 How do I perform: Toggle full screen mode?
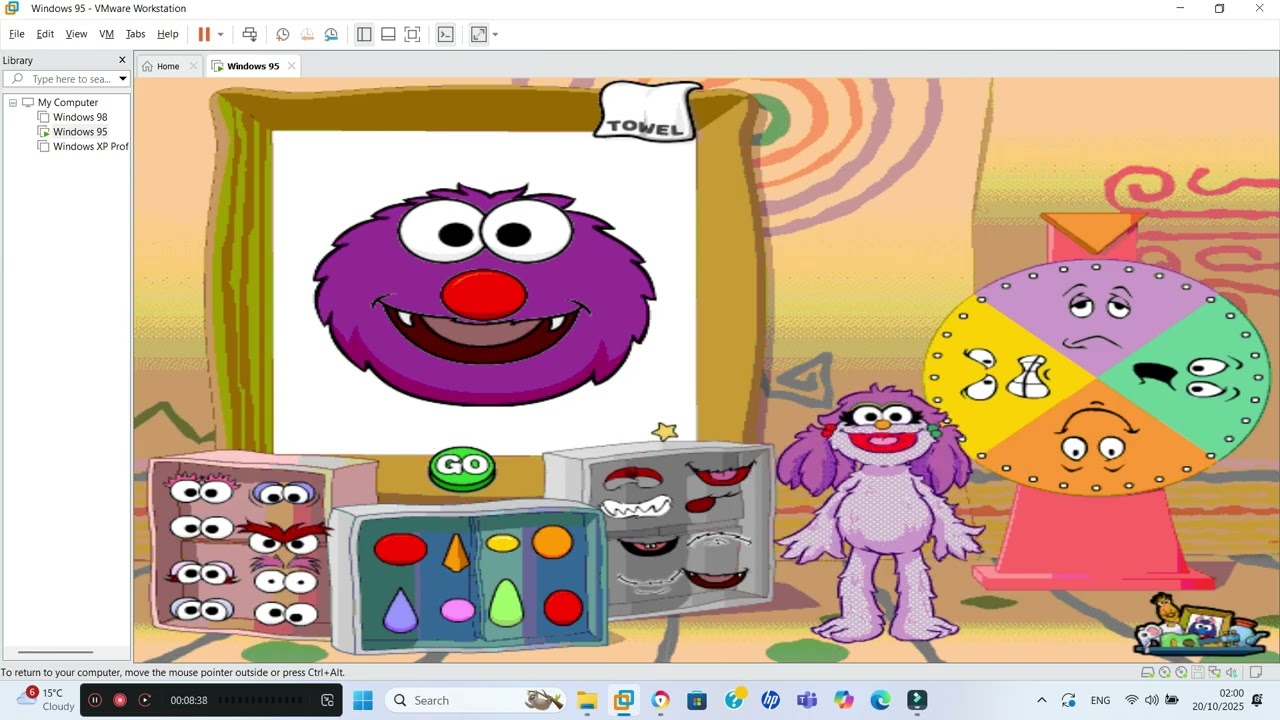pyautogui.click(x=412, y=34)
